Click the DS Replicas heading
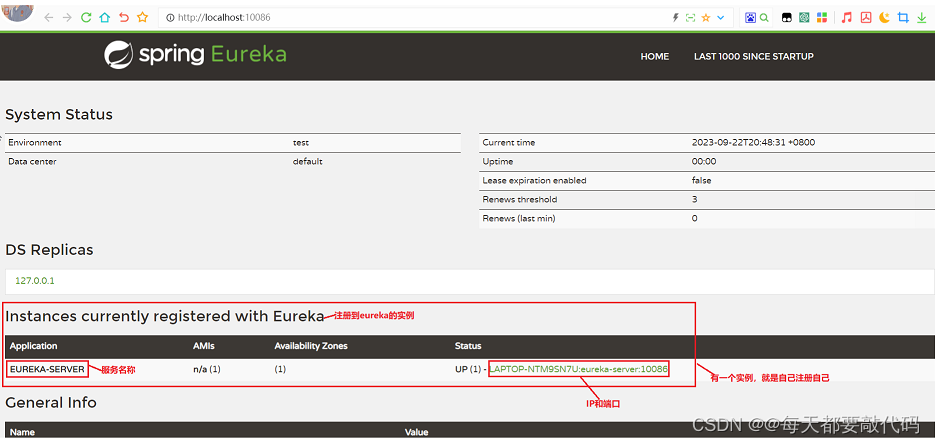This screenshot has height=444, width=935. coord(49,250)
